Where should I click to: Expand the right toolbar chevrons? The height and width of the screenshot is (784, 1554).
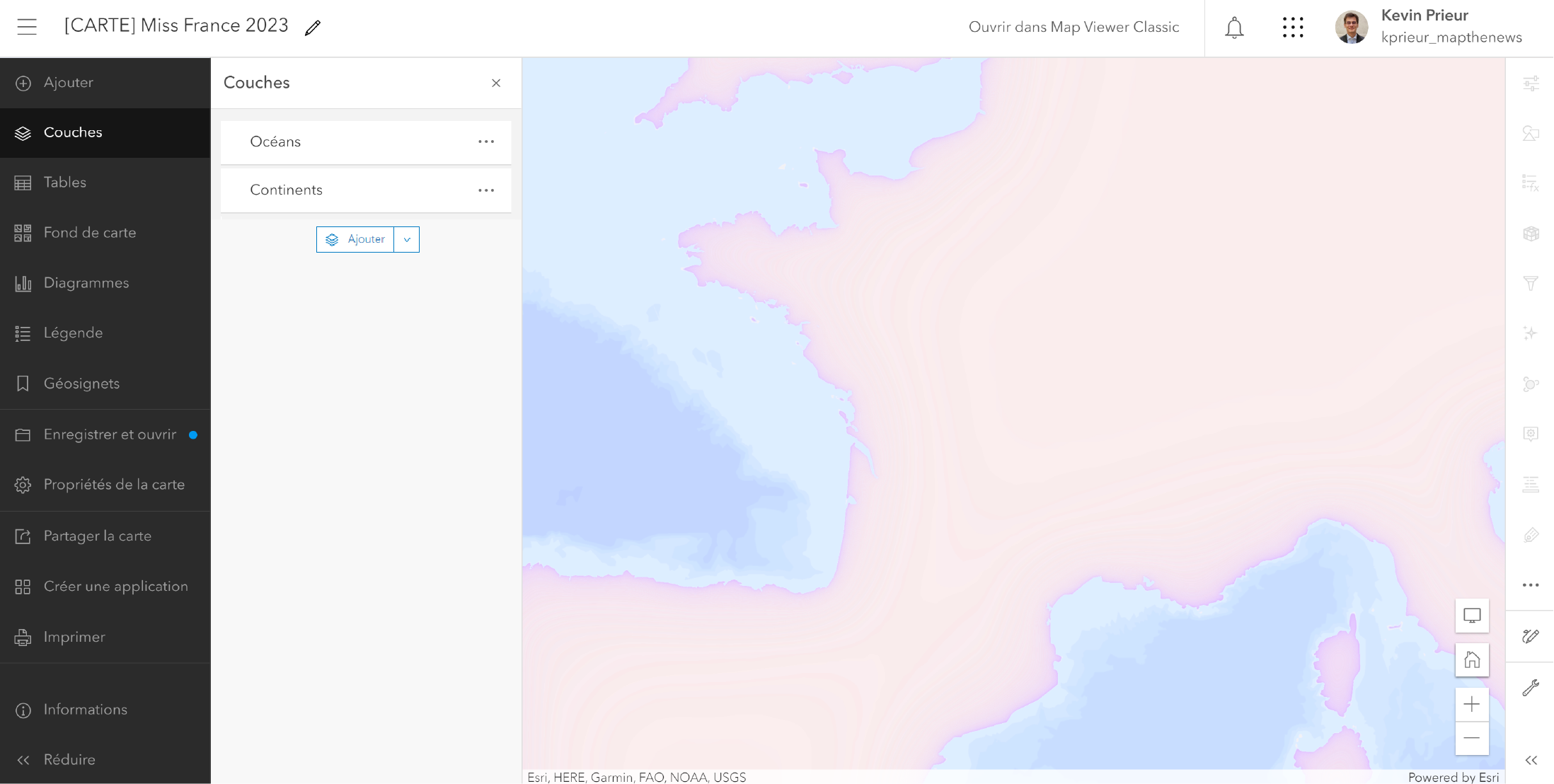(1531, 760)
